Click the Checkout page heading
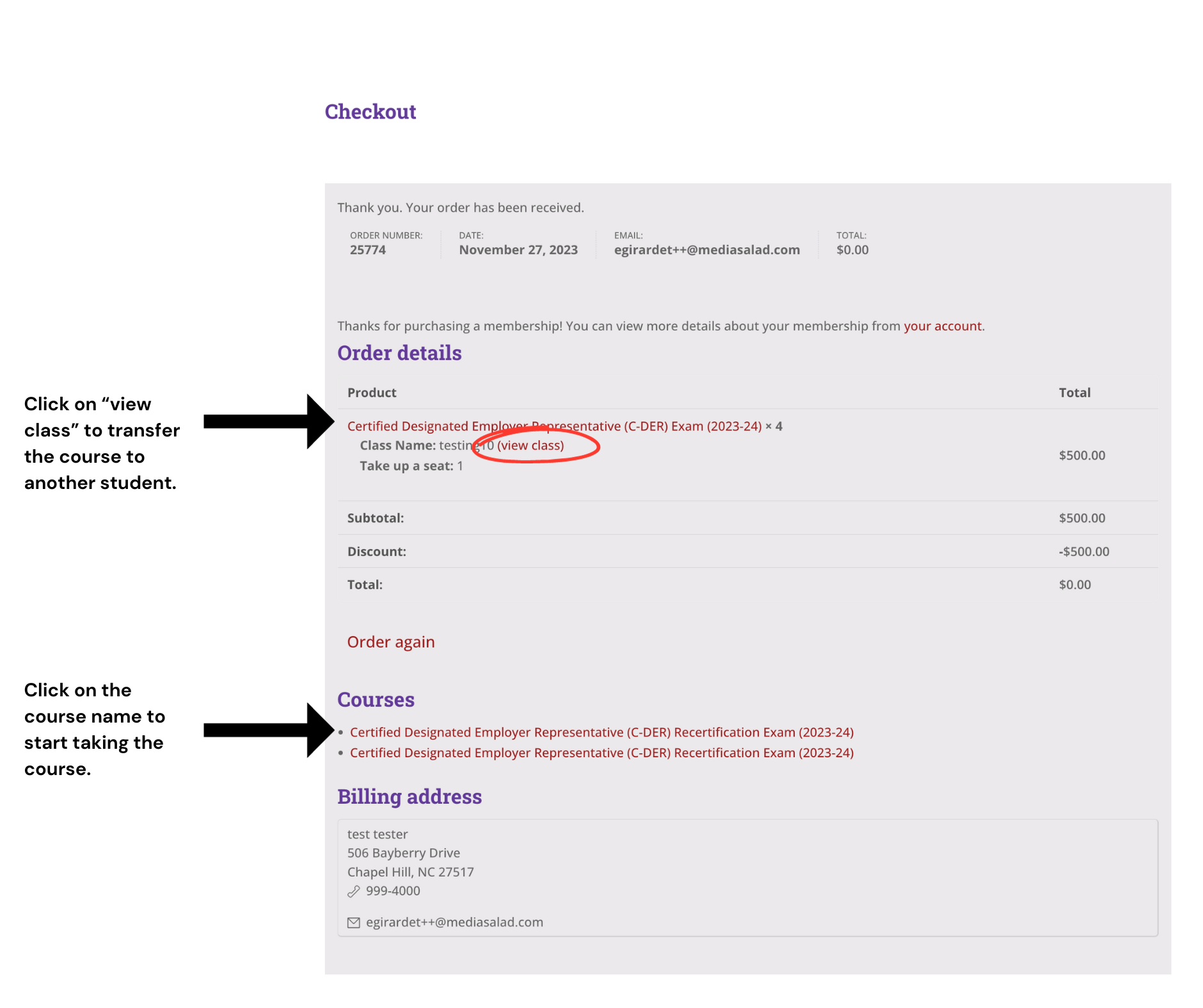1203x1008 pixels. [370, 111]
